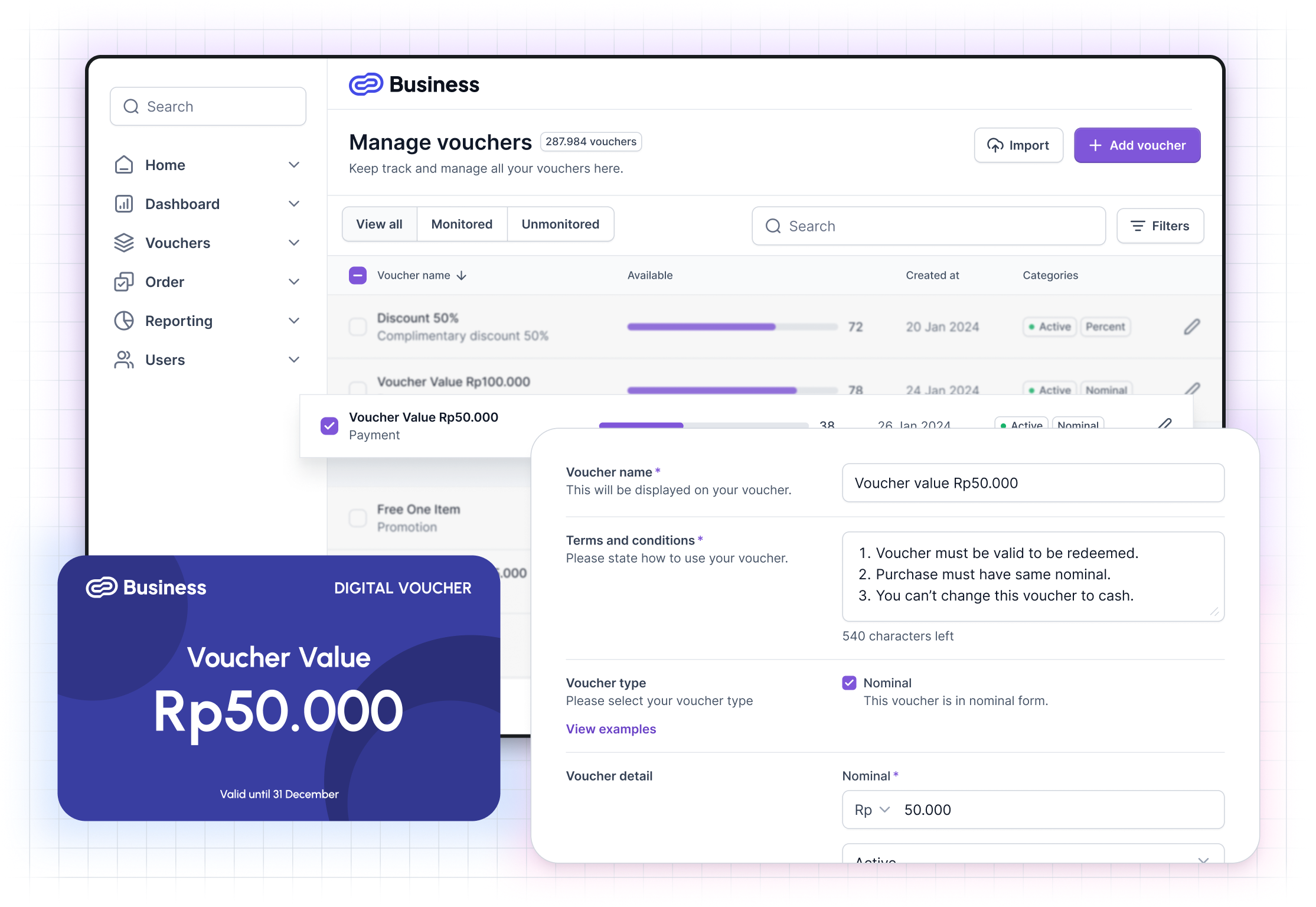Click the Vouchers layers icon in sidebar
This screenshot has width=1316, height=907.
123,243
